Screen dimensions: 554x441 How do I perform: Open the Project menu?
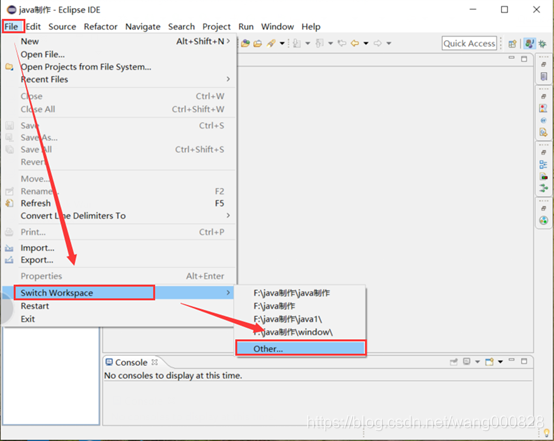pos(216,27)
